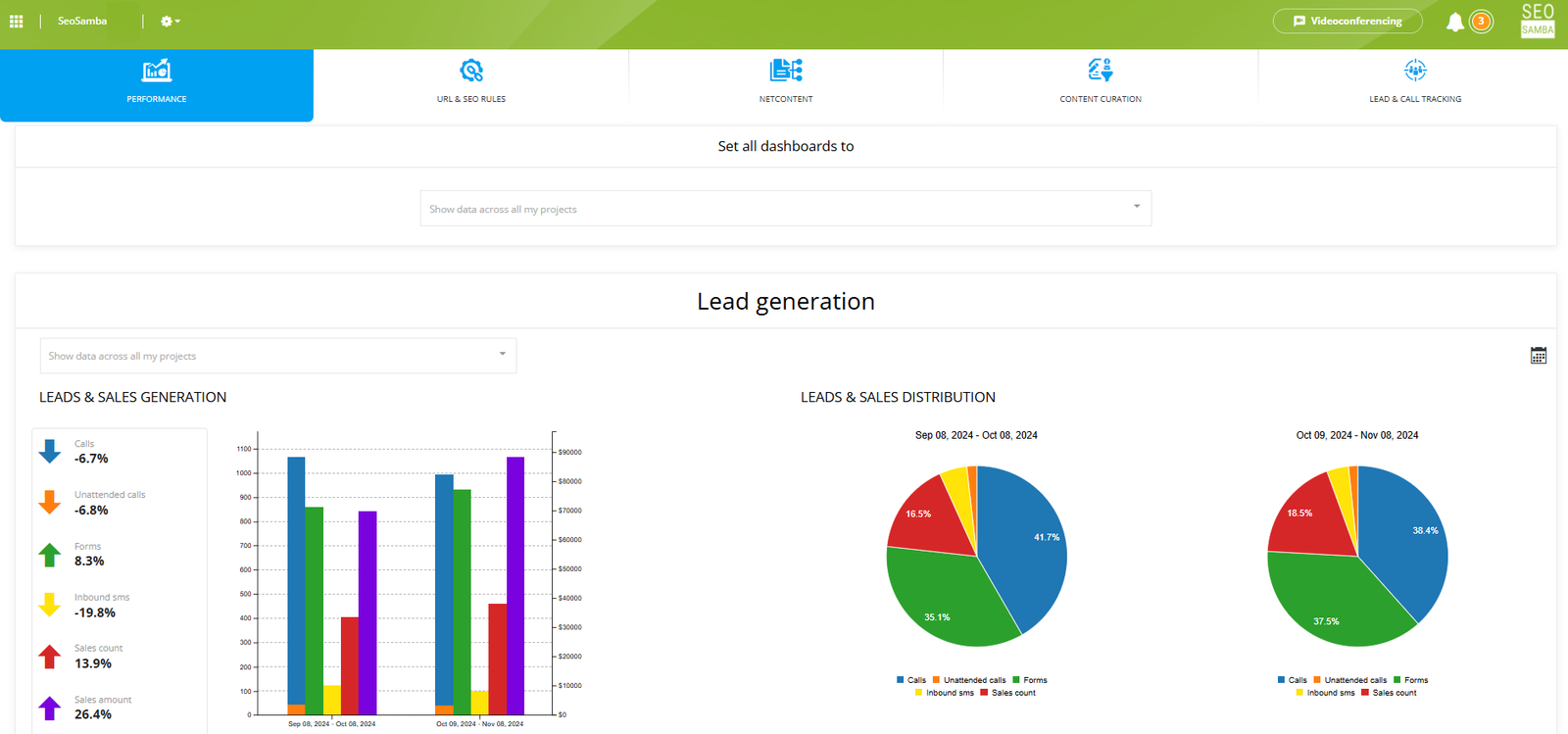Click the purple Sales amount bar for Oct-Nov

[x=515, y=585]
